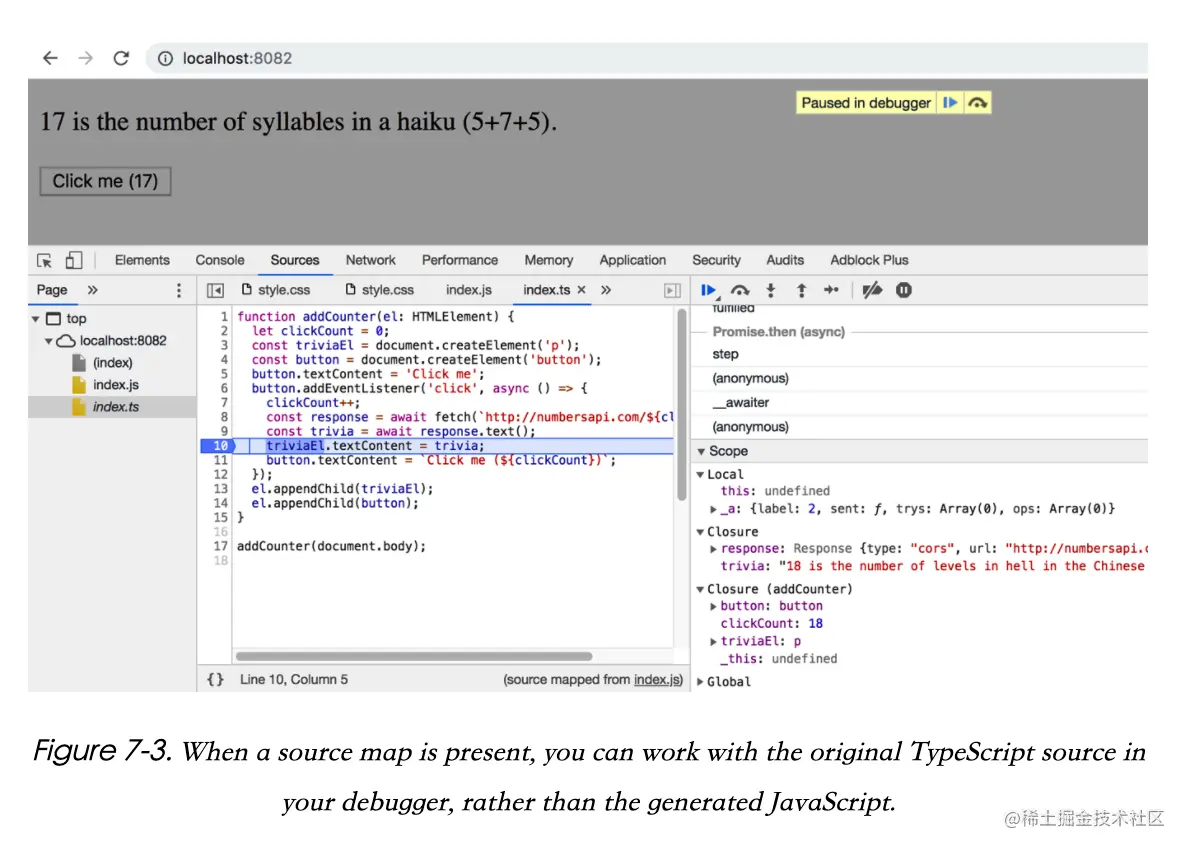Screen dimensions: 1188x852
Task: Click the pretty print braces icon
Action: point(215,679)
